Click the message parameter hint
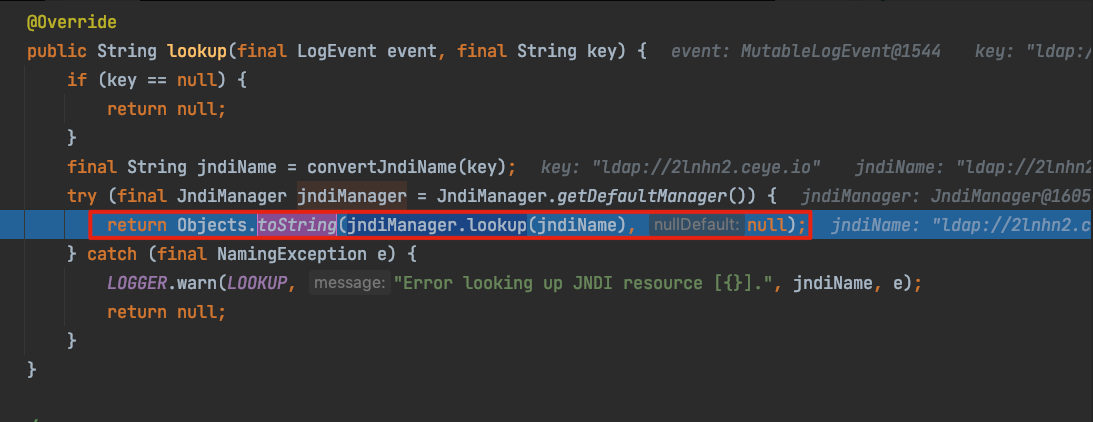This screenshot has width=1093, height=422. [349, 284]
